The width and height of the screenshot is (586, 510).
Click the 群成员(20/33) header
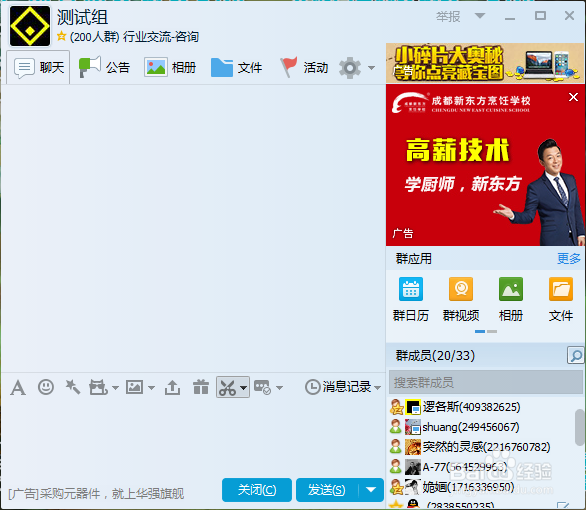(x=435, y=355)
